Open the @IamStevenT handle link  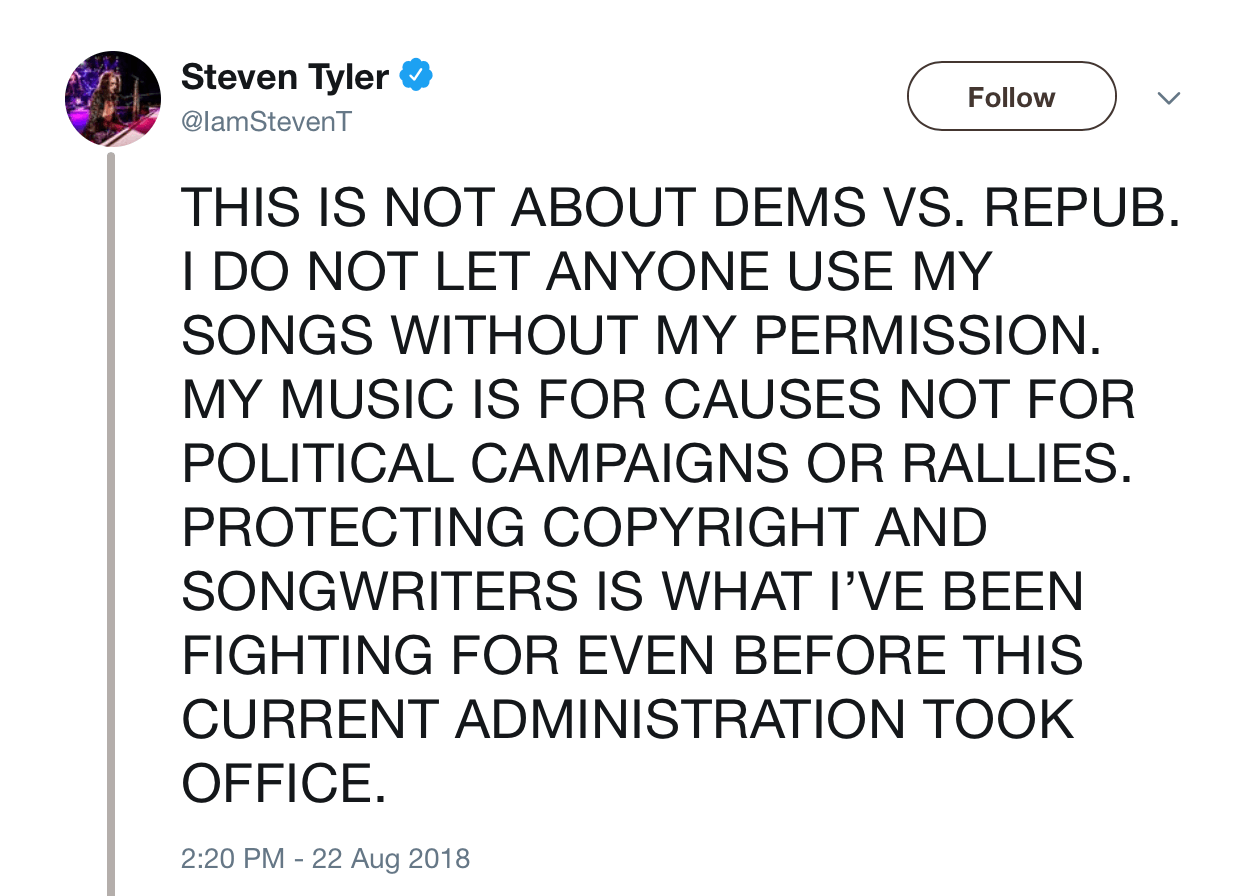coord(265,123)
